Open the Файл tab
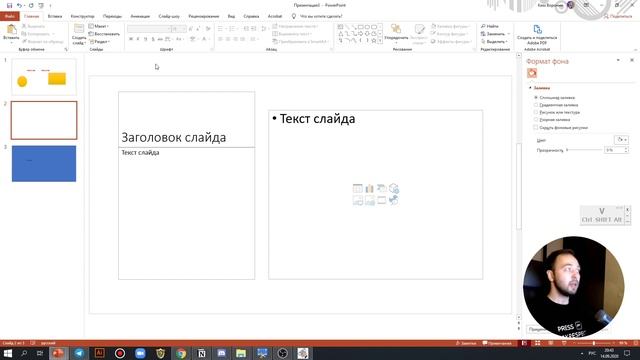 click(x=10, y=16)
